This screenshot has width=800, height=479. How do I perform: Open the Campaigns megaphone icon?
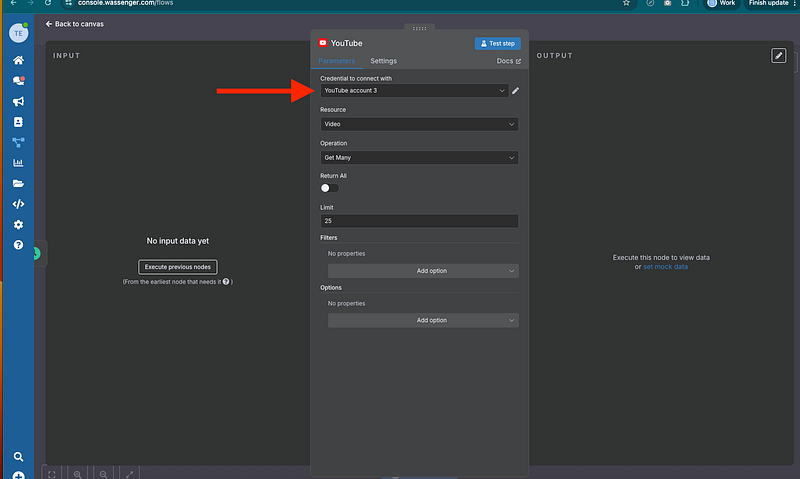(x=18, y=101)
